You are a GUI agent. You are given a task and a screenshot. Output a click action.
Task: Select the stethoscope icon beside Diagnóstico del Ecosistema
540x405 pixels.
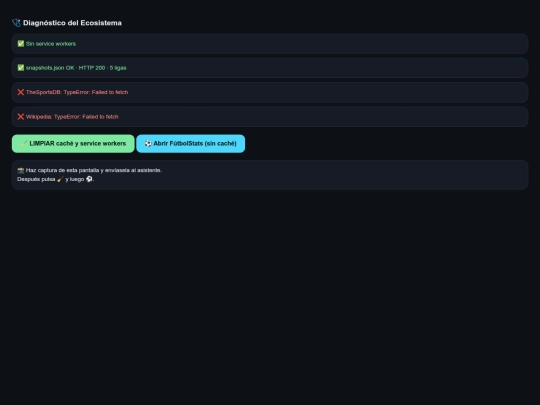pyautogui.click(x=16, y=23)
